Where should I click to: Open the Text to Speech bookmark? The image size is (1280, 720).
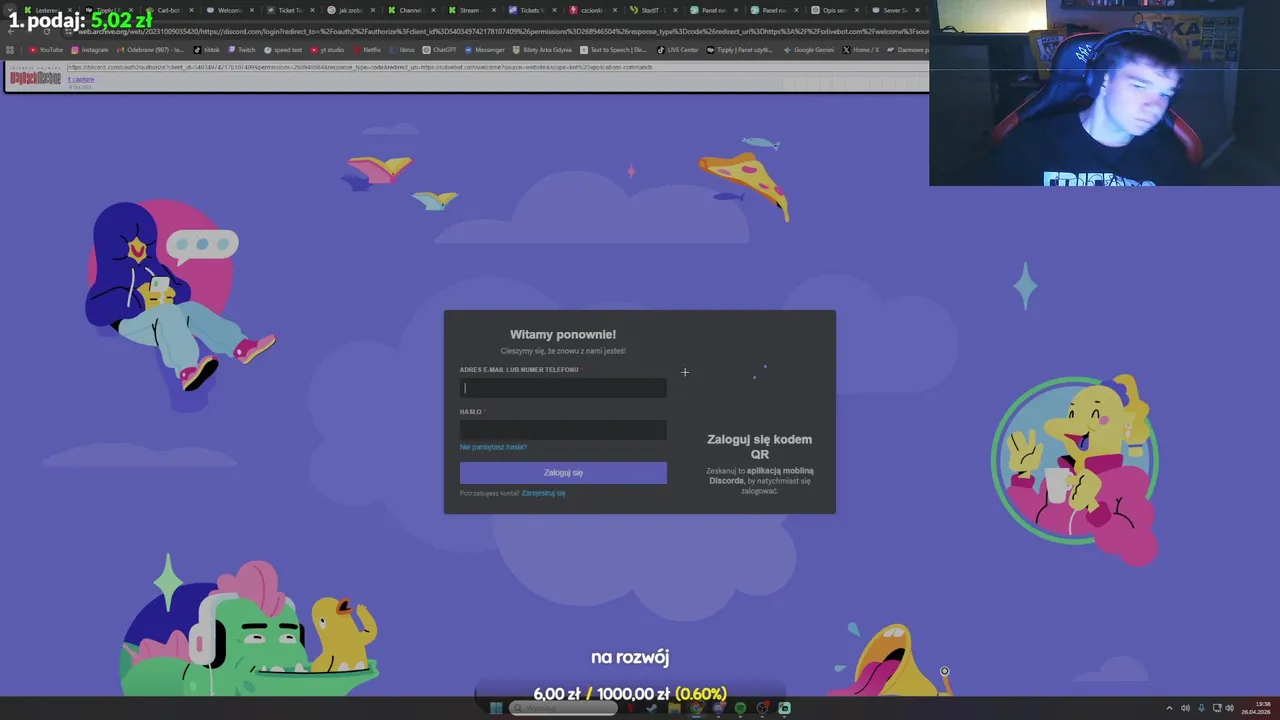click(614, 50)
